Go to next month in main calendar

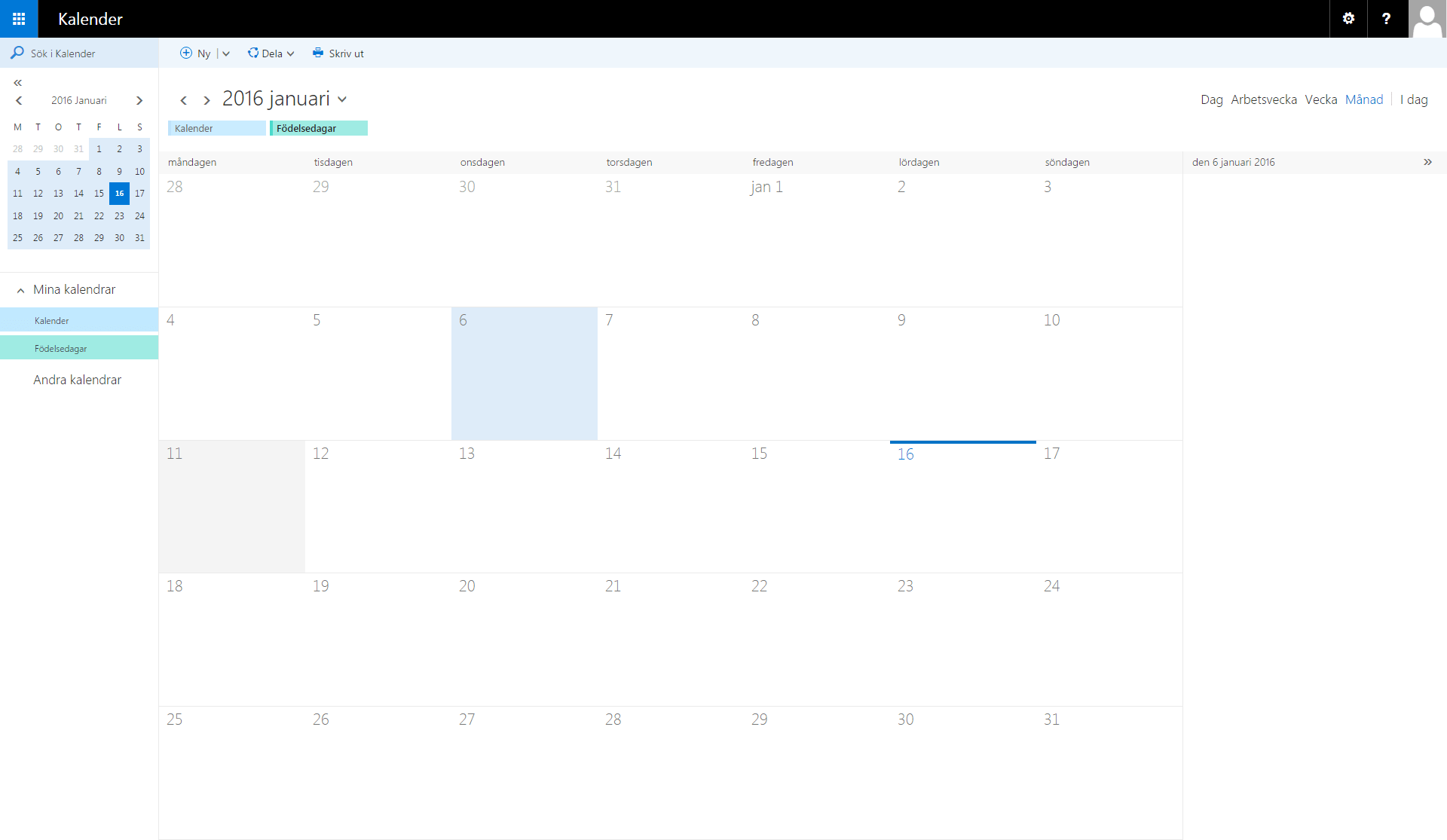206,100
